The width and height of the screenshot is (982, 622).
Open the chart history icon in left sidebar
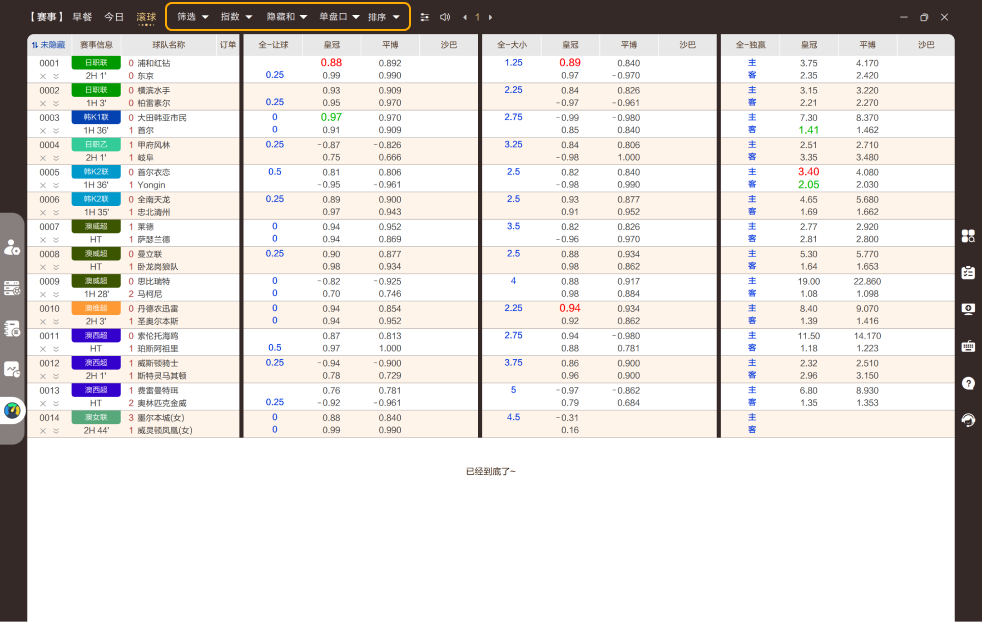pos(12,370)
